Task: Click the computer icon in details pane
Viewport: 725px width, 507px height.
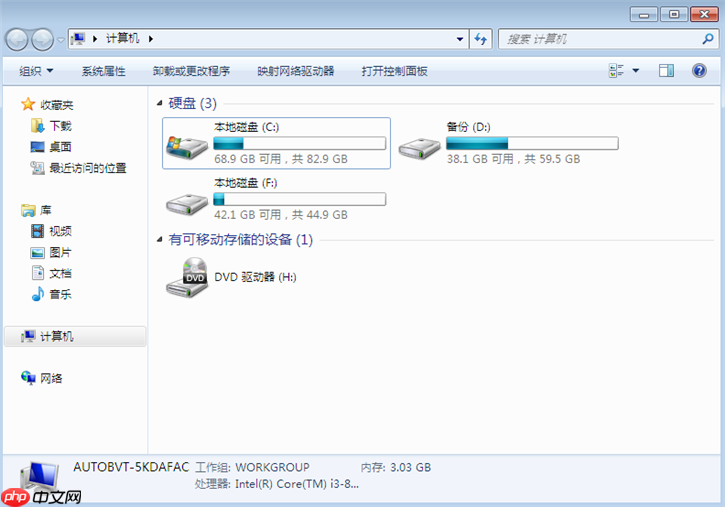Action: point(40,476)
